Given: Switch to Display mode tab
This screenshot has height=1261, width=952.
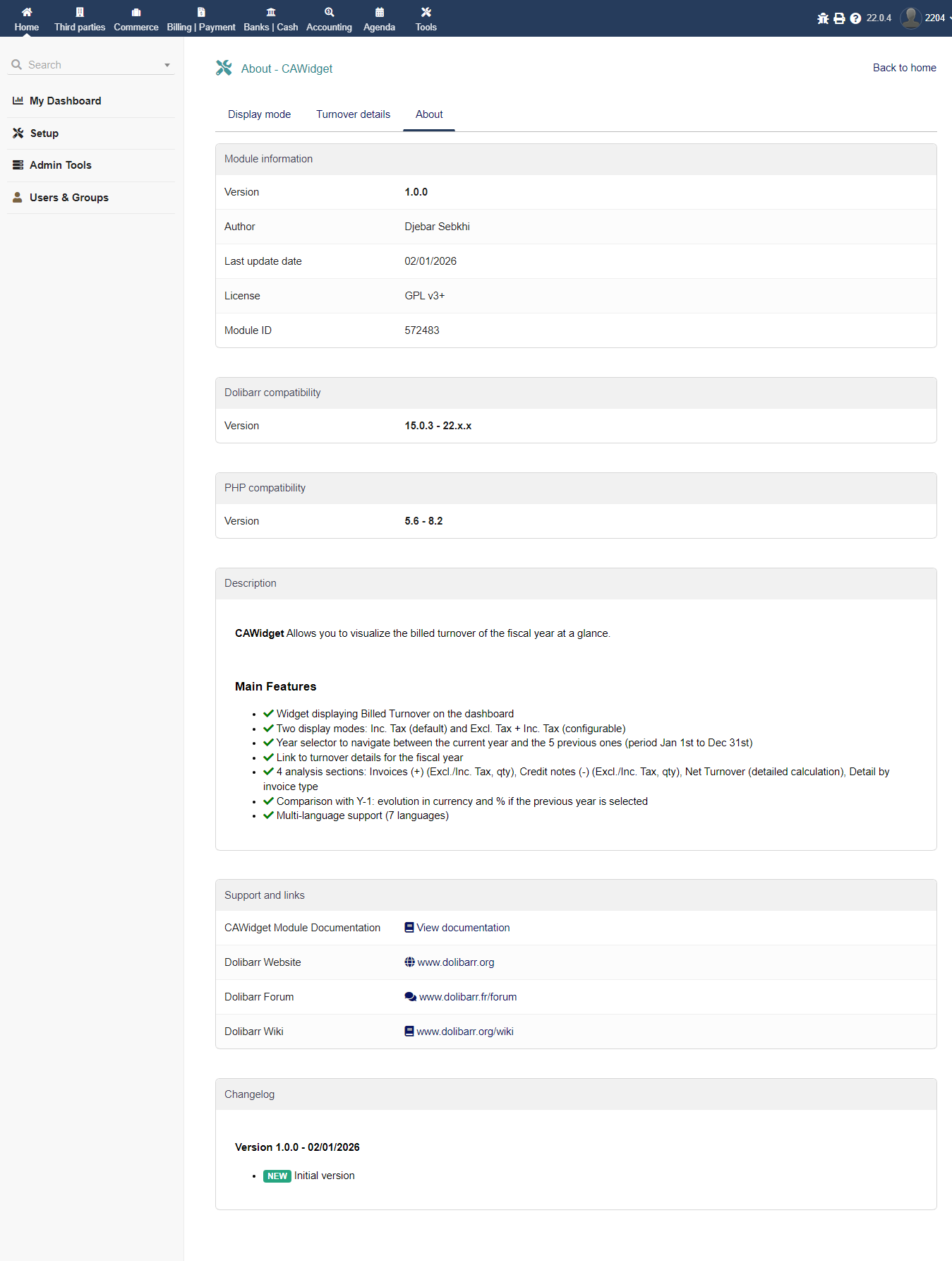Looking at the screenshot, I should coord(259,114).
